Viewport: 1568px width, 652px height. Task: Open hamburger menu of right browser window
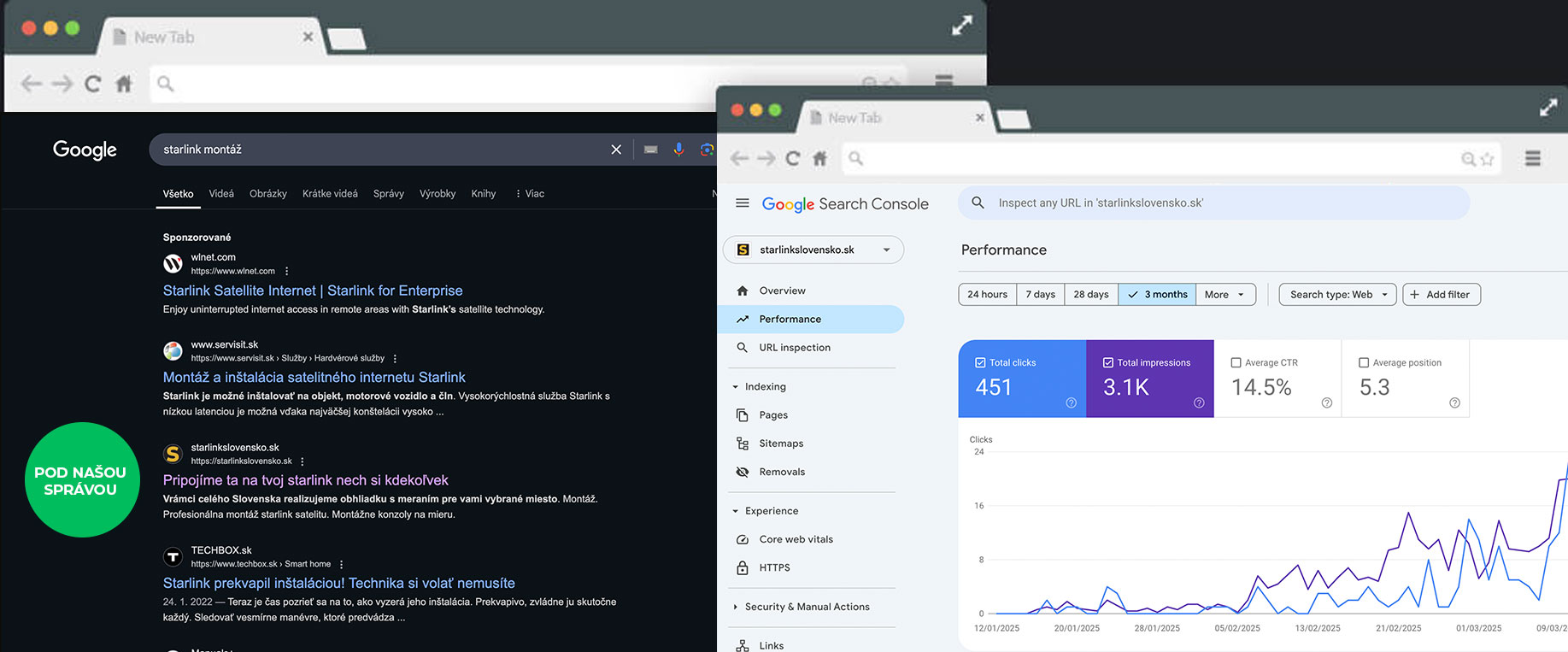click(x=1533, y=158)
